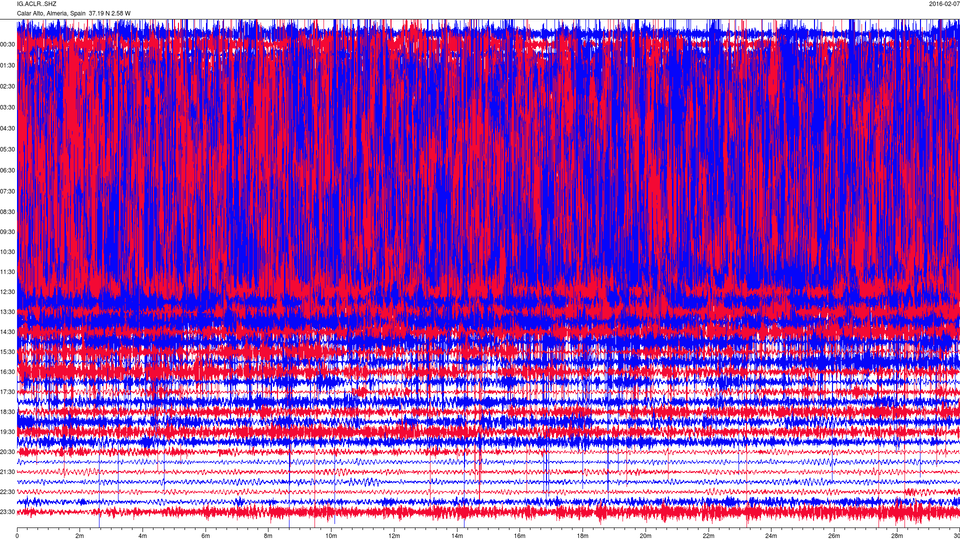The image size is (960, 540).
Task: Select the 18:30 time row label
Action: [x=7, y=412]
